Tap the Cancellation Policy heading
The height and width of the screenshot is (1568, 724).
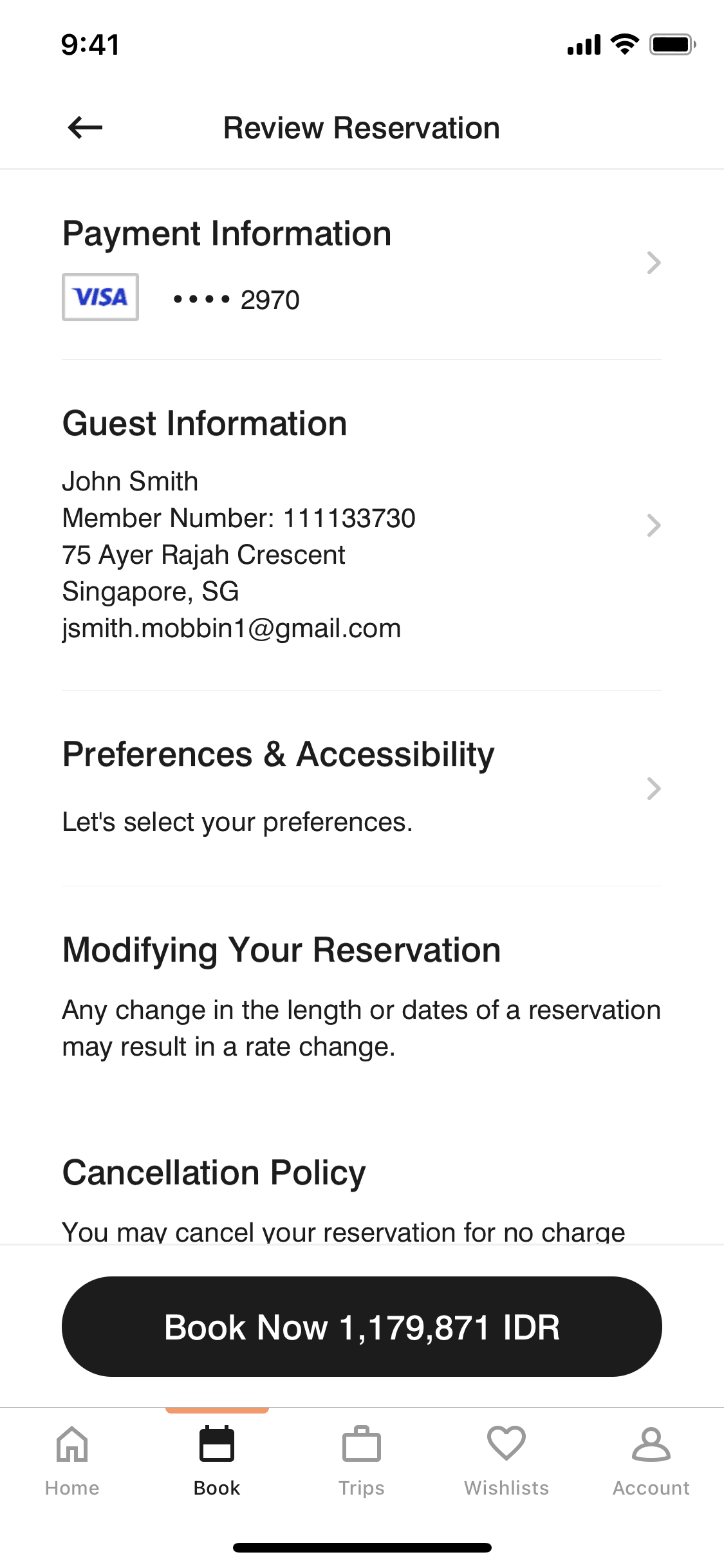tap(214, 1173)
